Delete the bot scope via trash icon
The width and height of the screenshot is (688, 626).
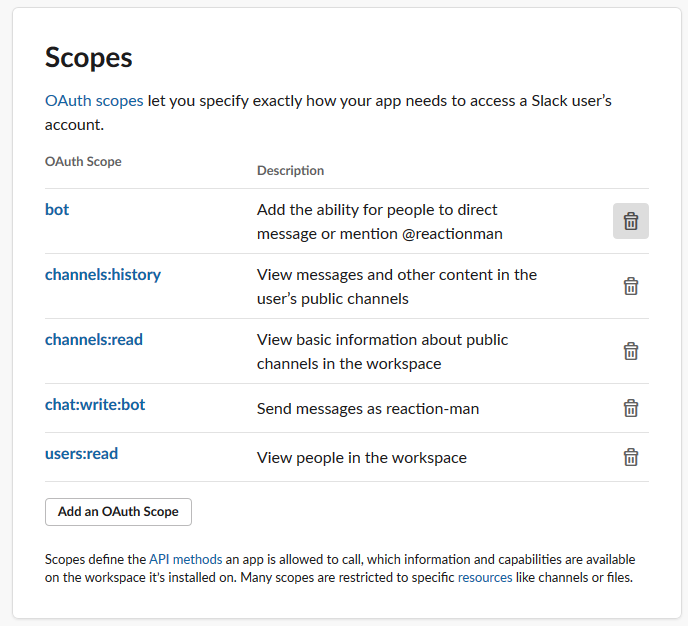[631, 221]
